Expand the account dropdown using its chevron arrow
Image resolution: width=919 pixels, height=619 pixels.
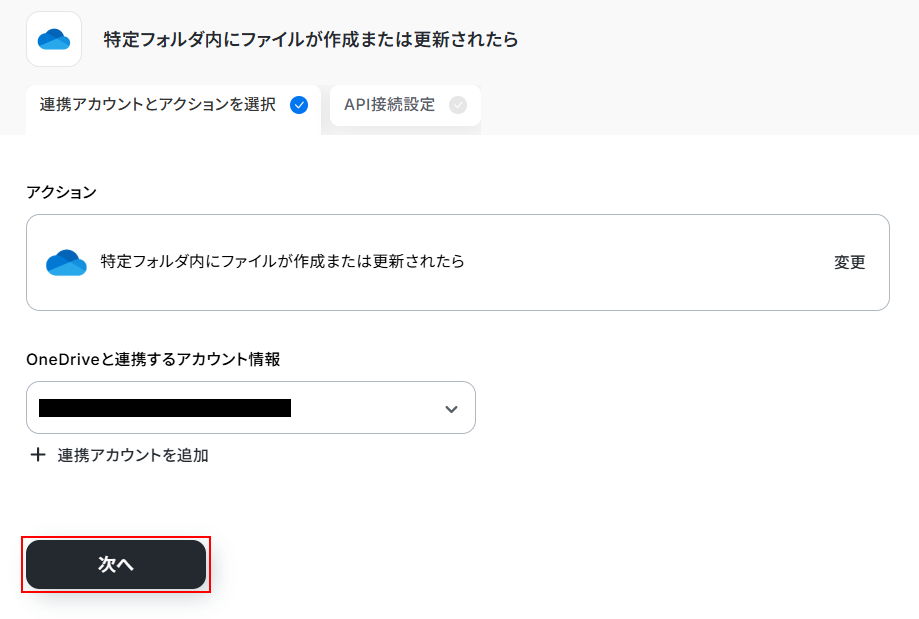(451, 408)
